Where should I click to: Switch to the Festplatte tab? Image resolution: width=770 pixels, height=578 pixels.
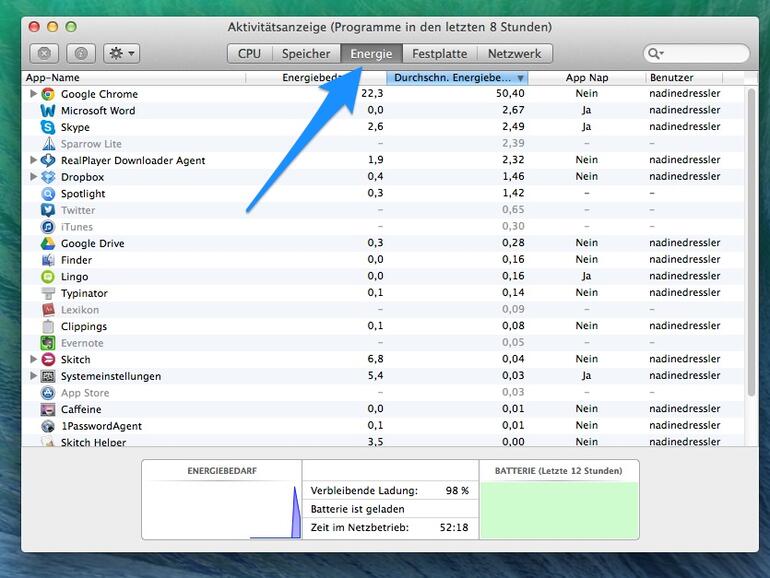pos(439,54)
